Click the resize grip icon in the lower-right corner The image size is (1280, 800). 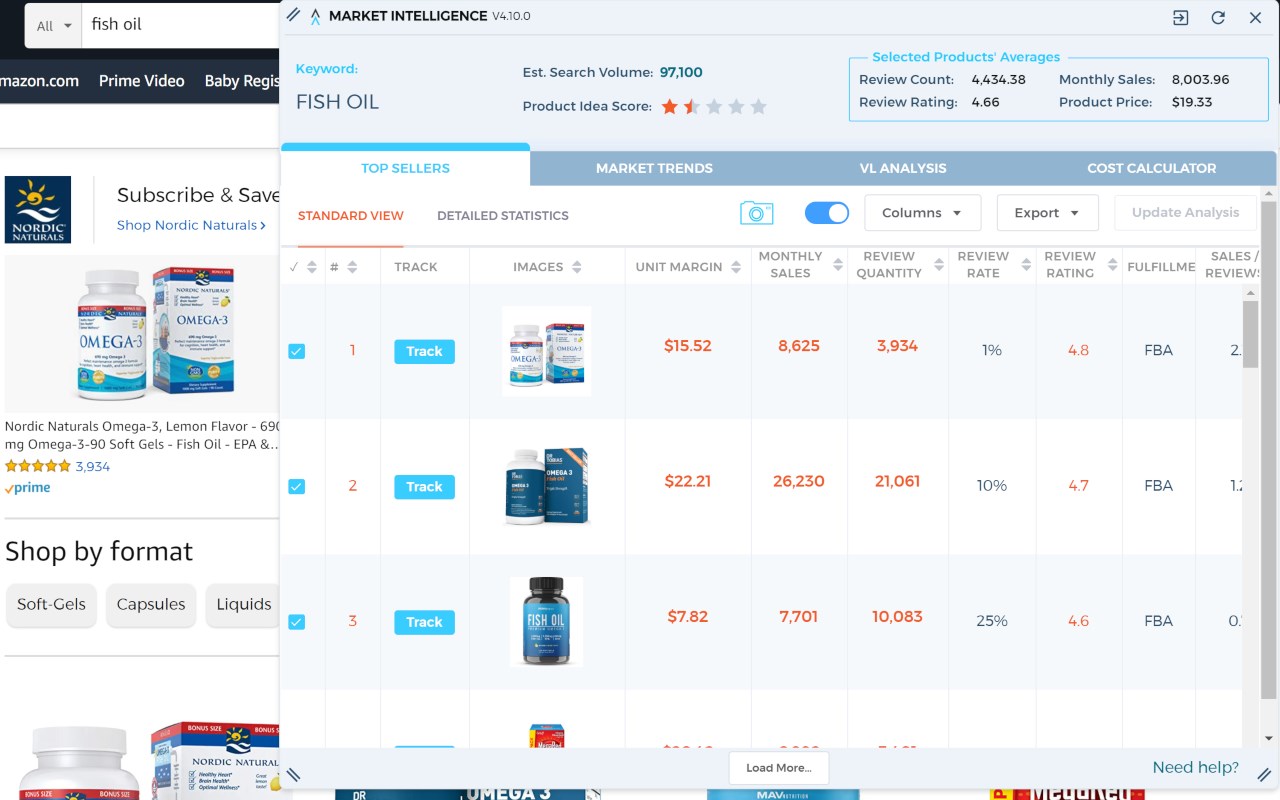[x=1264, y=774]
